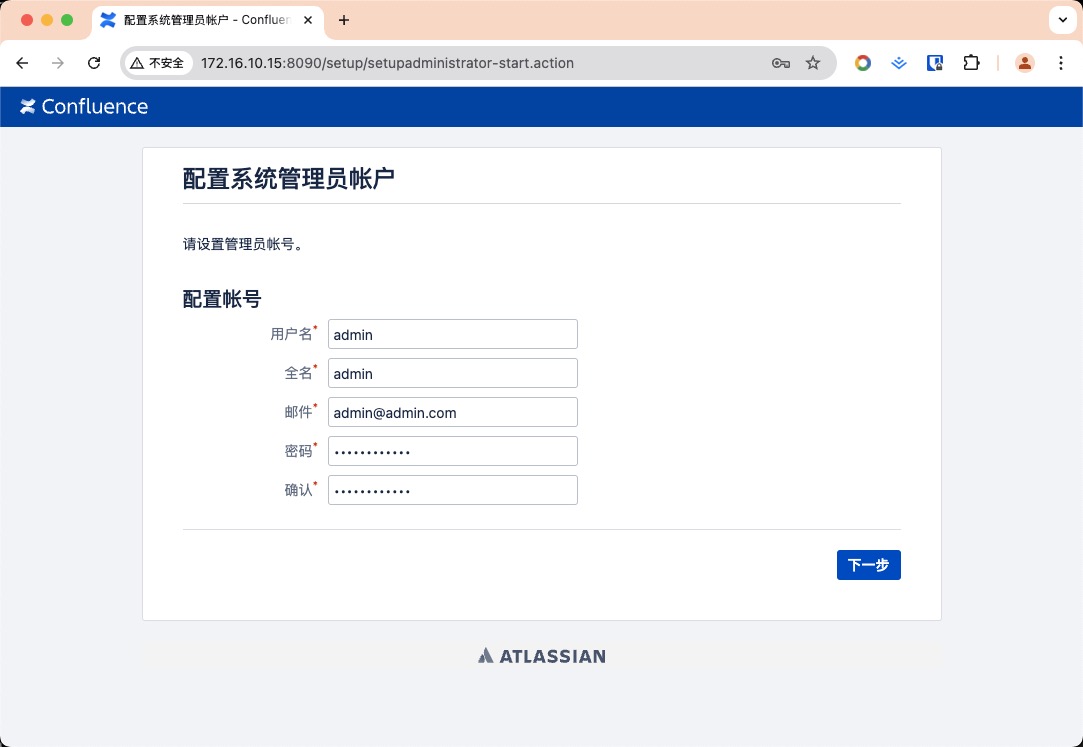
Task: Click the Atlassian footer logo
Action: pyautogui.click(x=541, y=656)
